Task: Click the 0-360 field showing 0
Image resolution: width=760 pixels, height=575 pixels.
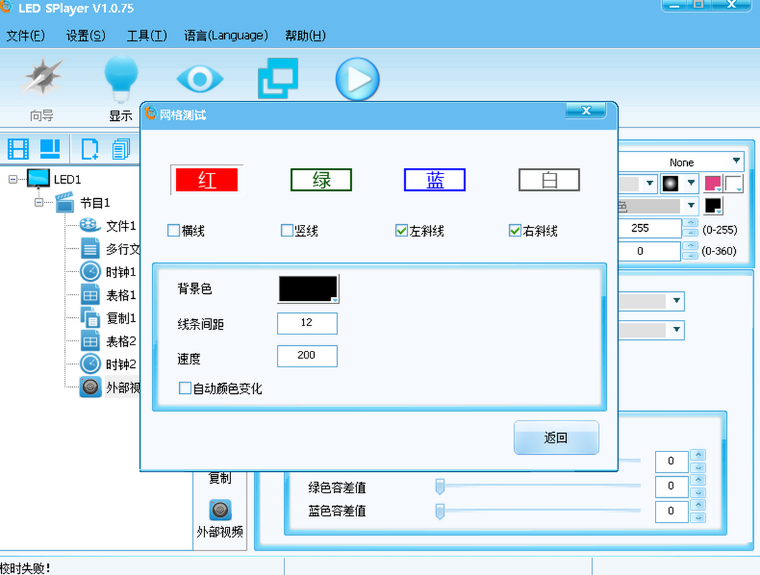Action: point(649,251)
